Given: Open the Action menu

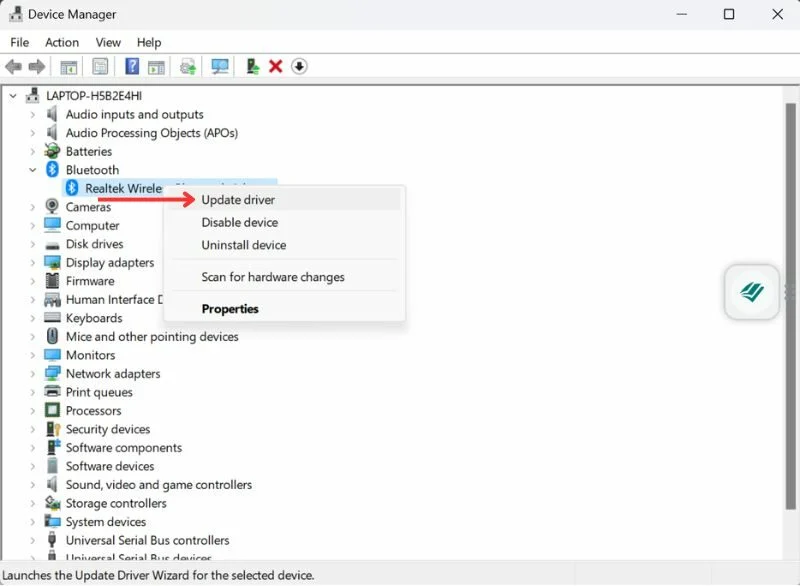Looking at the screenshot, I should point(62,42).
